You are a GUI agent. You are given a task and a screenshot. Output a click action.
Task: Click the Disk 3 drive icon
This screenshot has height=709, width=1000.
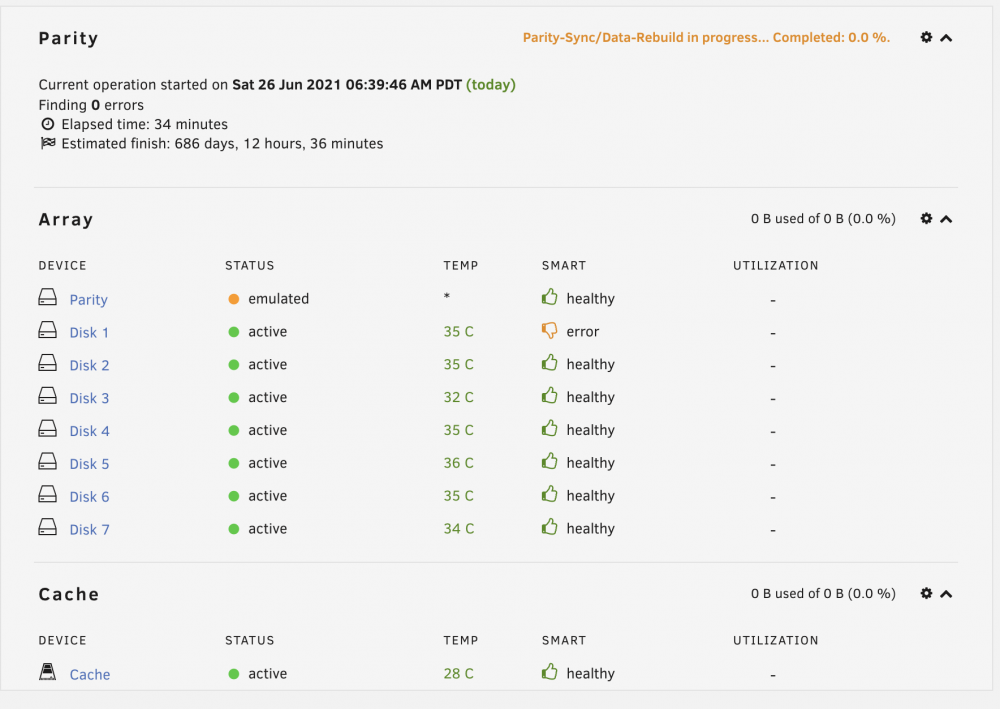click(x=48, y=395)
